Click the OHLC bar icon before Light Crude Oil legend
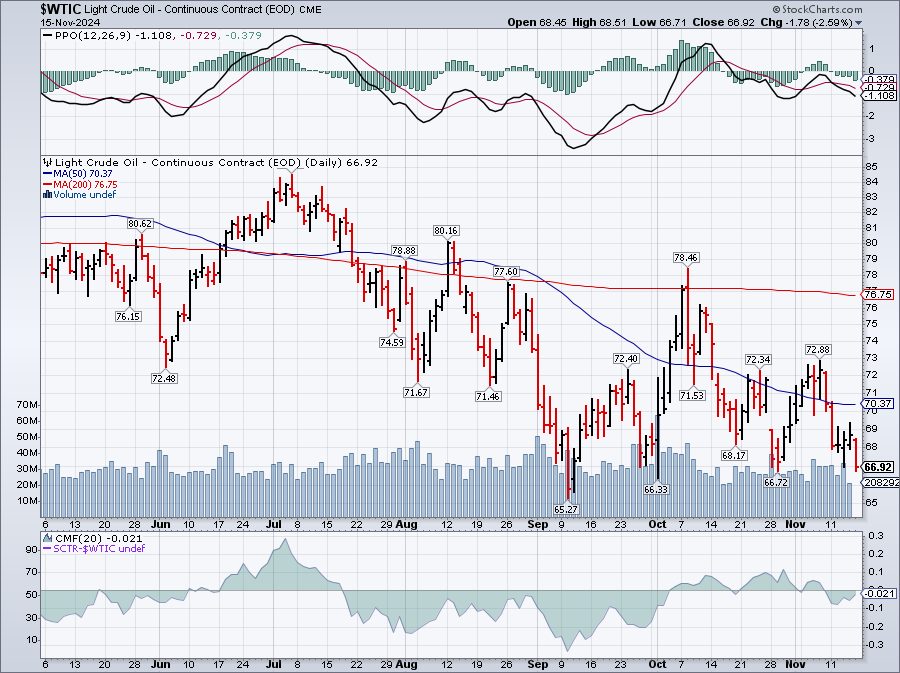This screenshot has width=900, height=673. point(46,162)
